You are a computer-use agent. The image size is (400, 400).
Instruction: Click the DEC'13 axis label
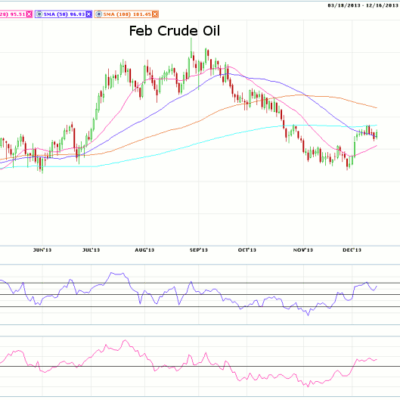pos(352,250)
